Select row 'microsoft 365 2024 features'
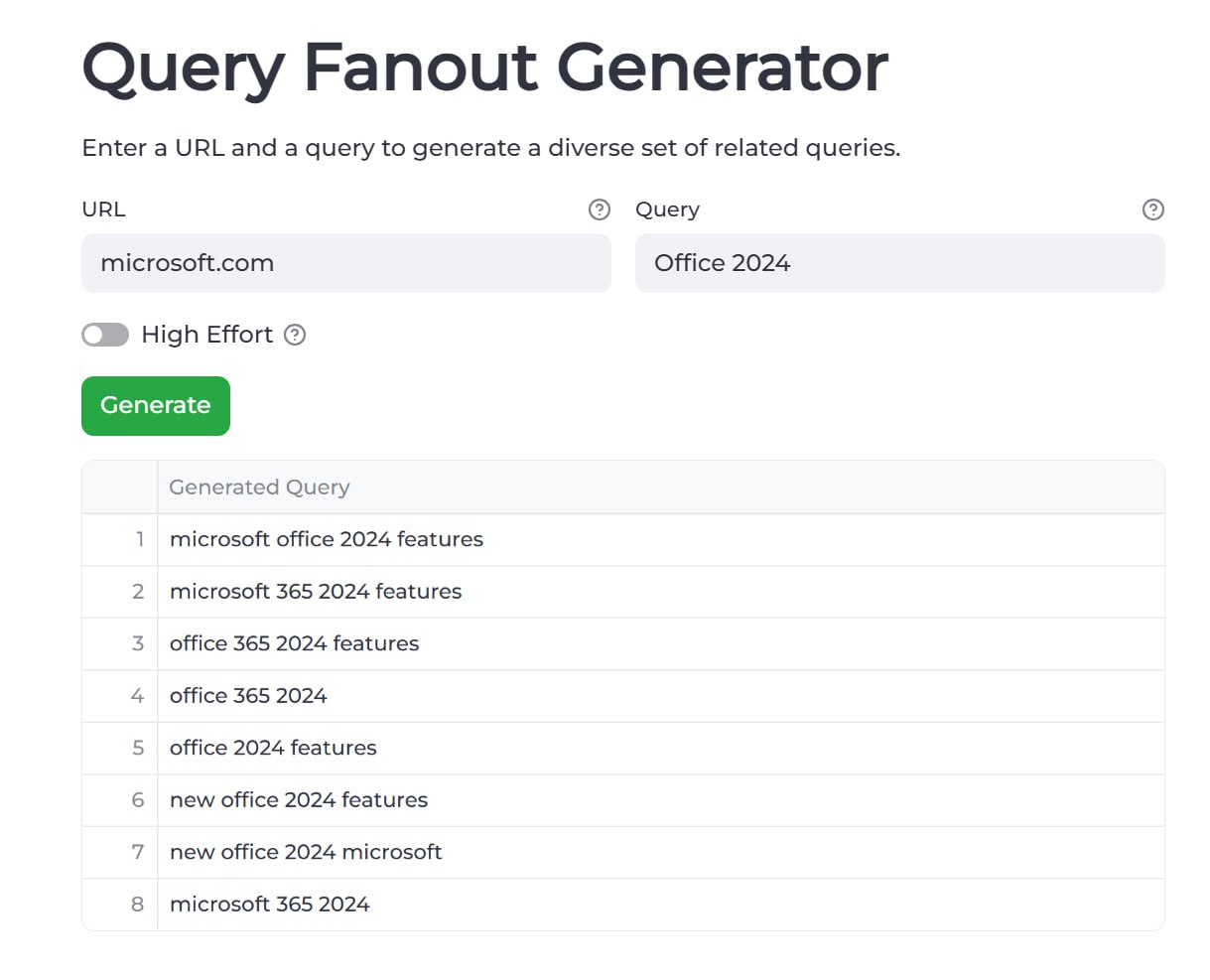1210x980 pixels. click(623, 592)
